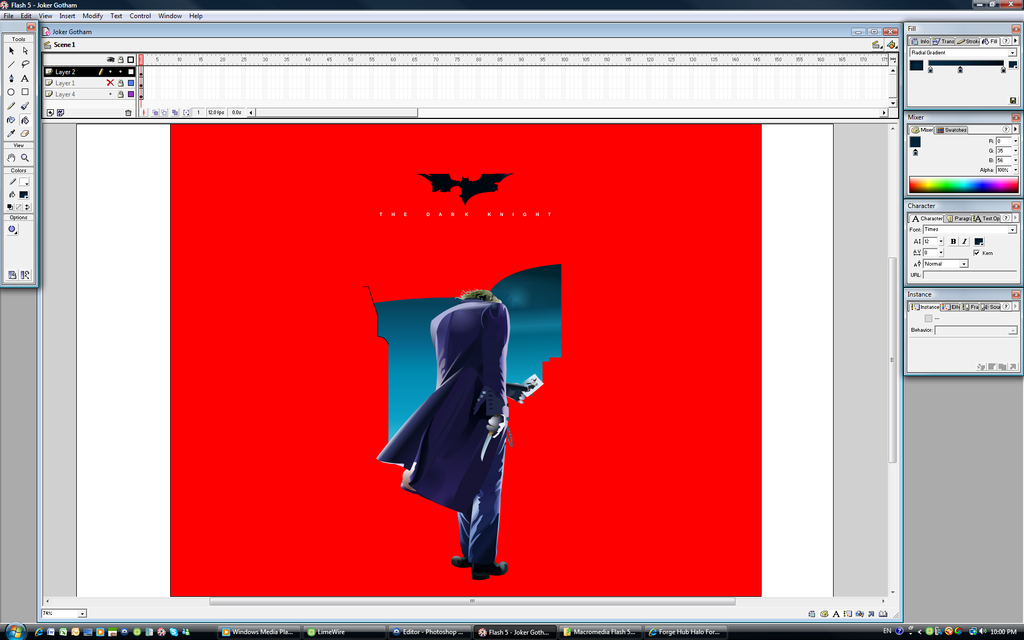Screen dimensions: 1024x640
Task: Select the Pen tool
Action: pyautogui.click(x=11, y=78)
